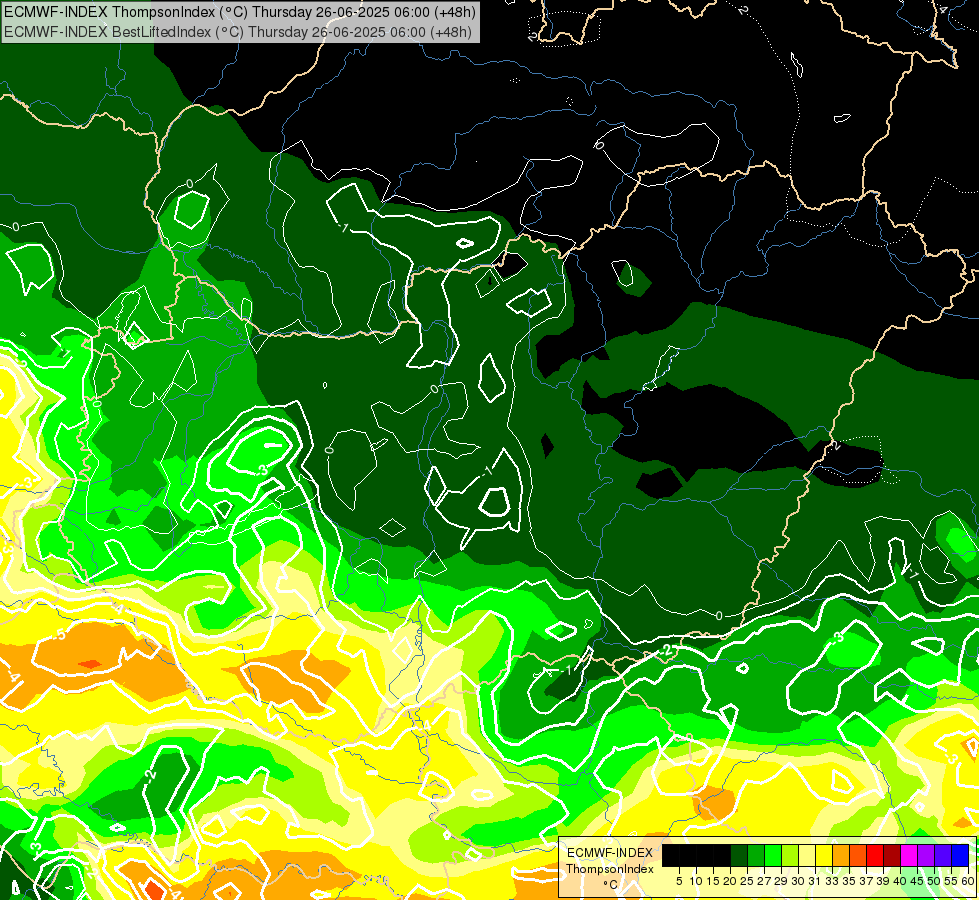Click legend tick value '37'
979x900 pixels.
867,881
